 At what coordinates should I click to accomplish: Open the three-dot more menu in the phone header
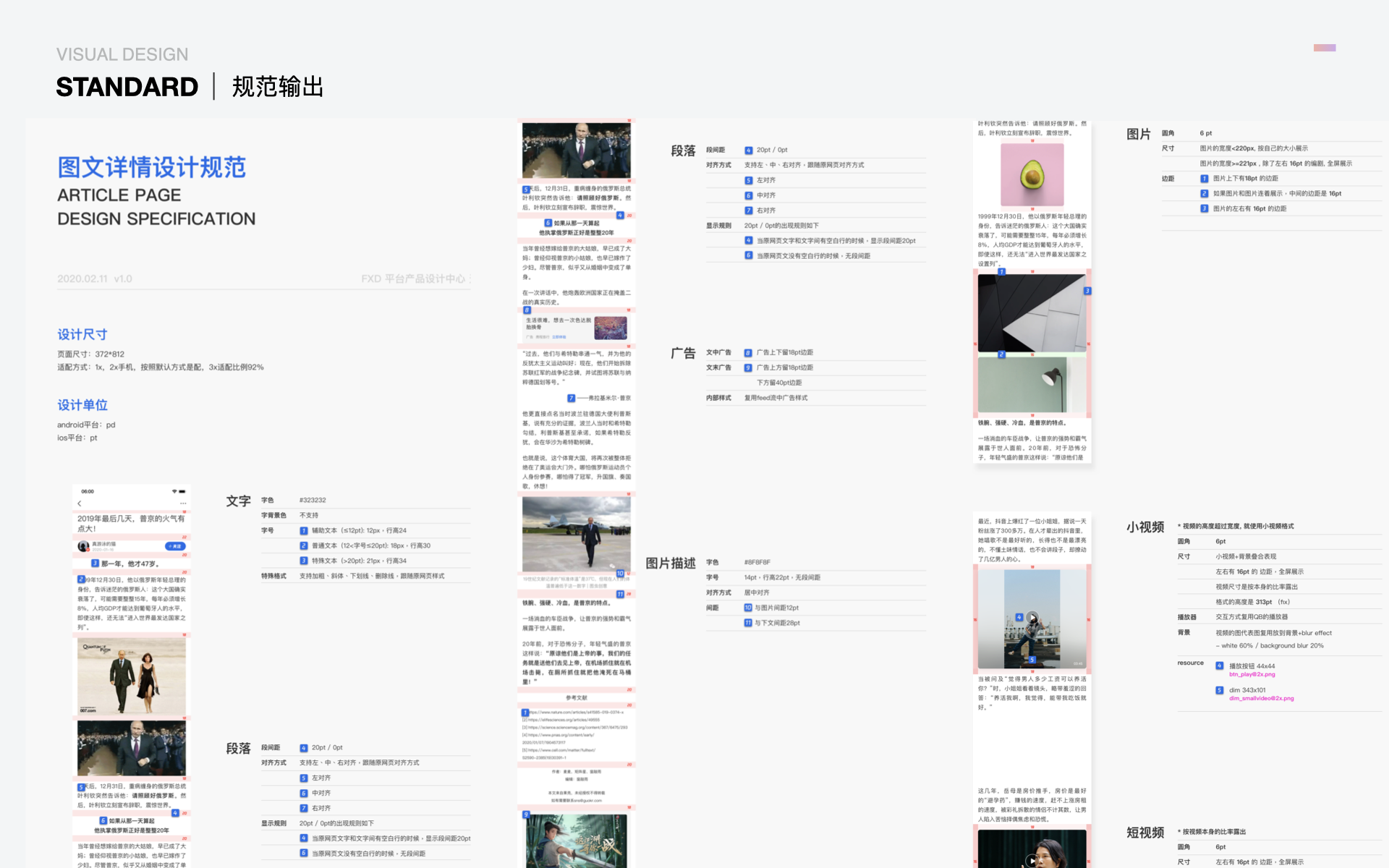click(183, 503)
